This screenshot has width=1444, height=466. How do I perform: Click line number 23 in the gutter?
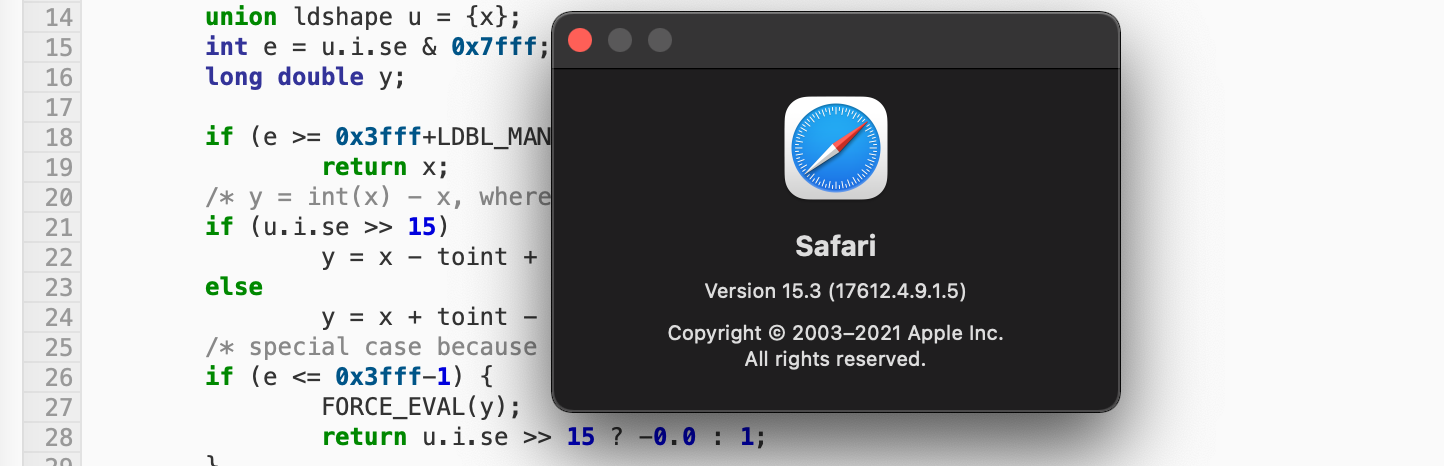pyautogui.click(x=59, y=287)
